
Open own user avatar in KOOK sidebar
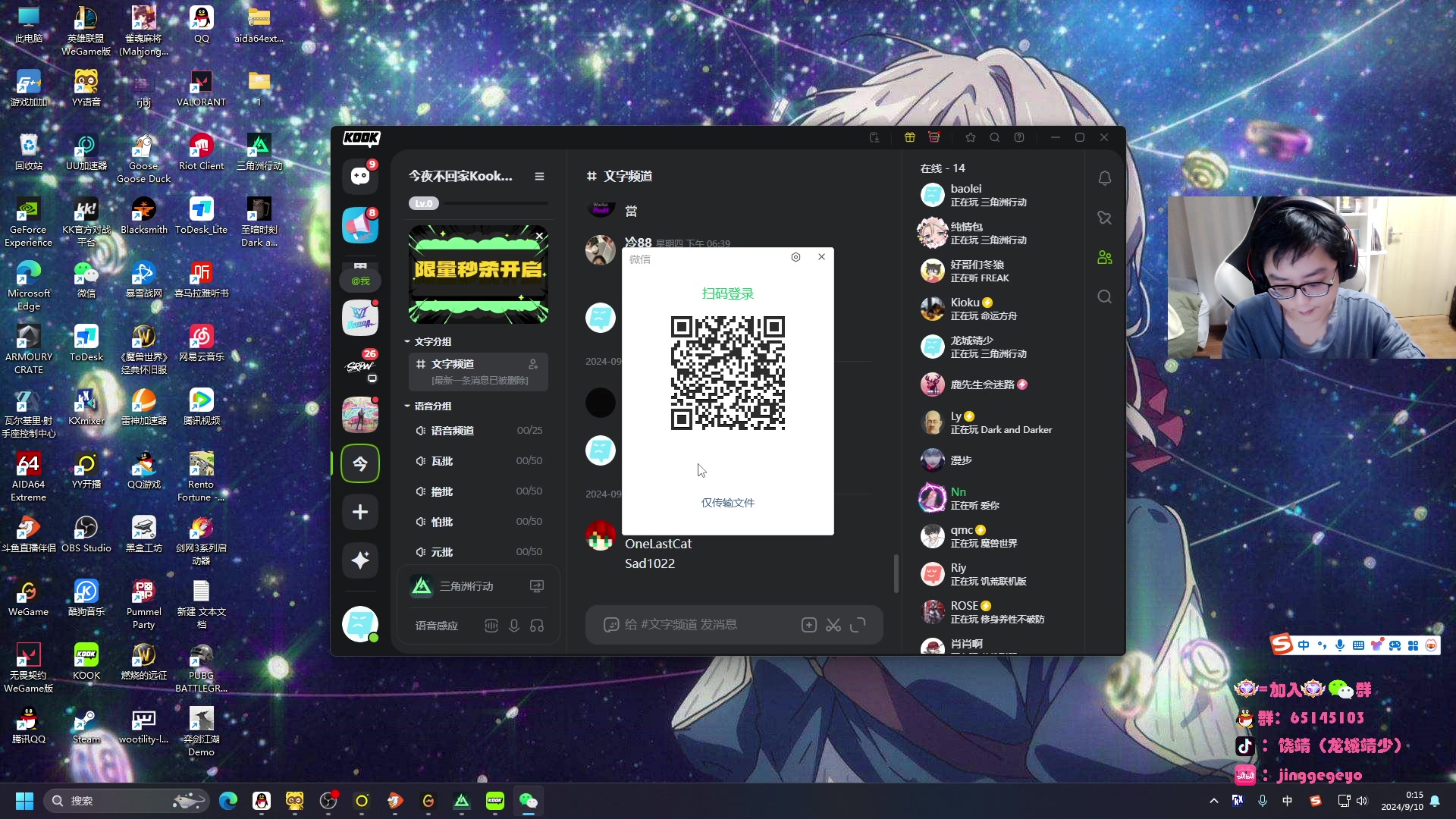[x=360, y=624]
